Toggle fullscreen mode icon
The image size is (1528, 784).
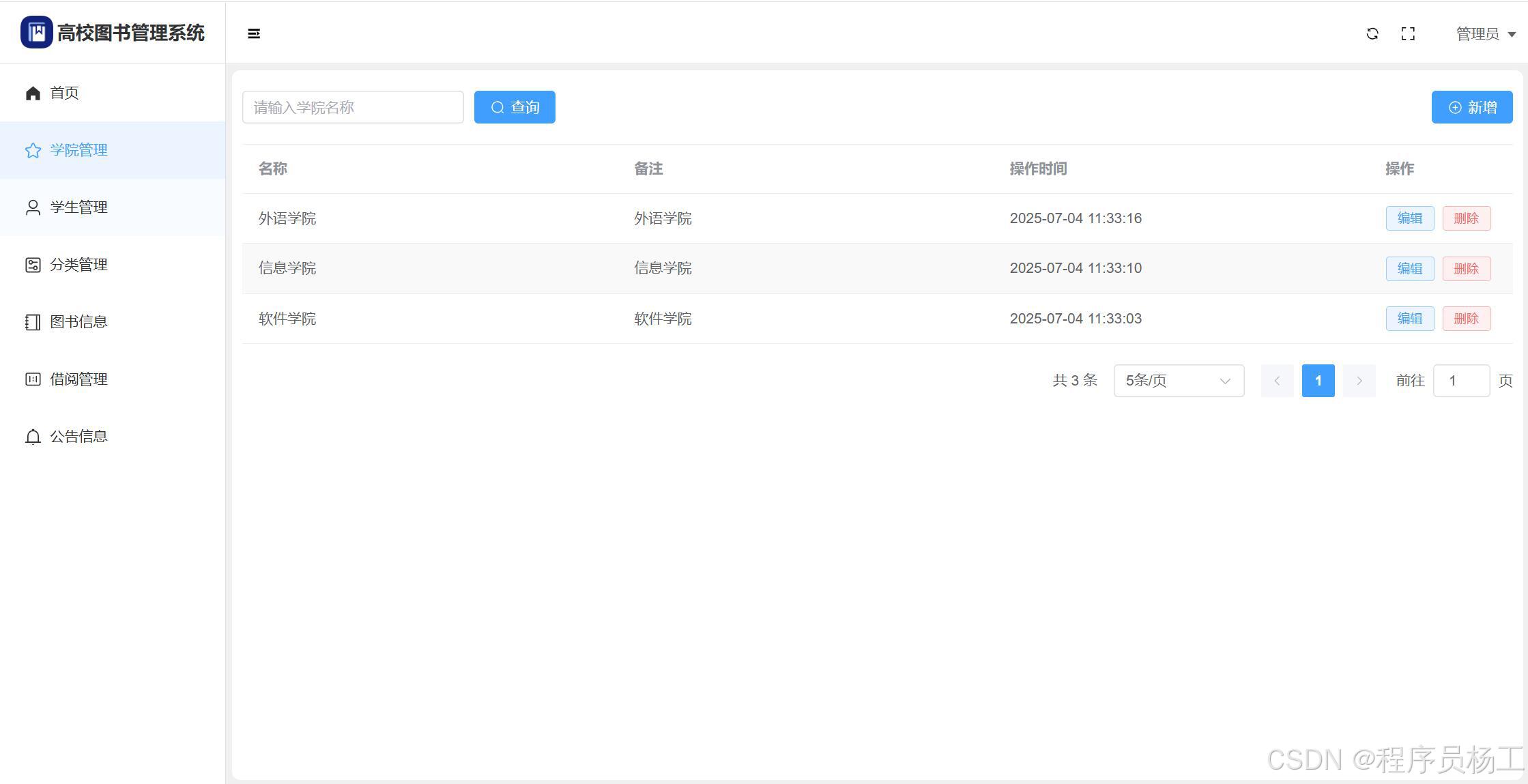point(1408,33)
